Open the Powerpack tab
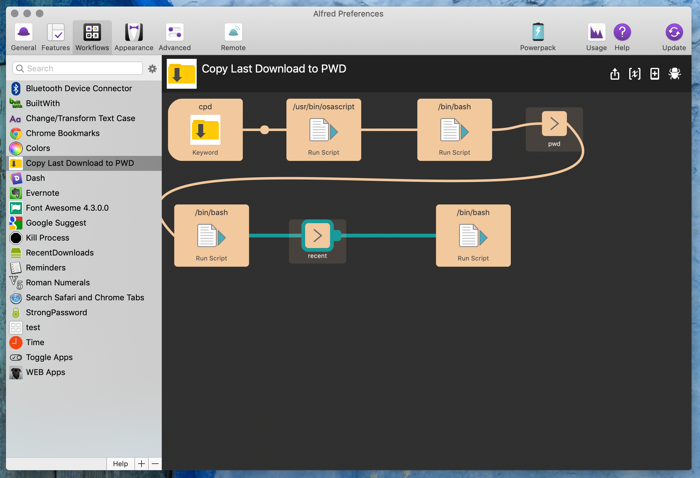The width and height of the screenshot is (700, 478). click(538, 37)
